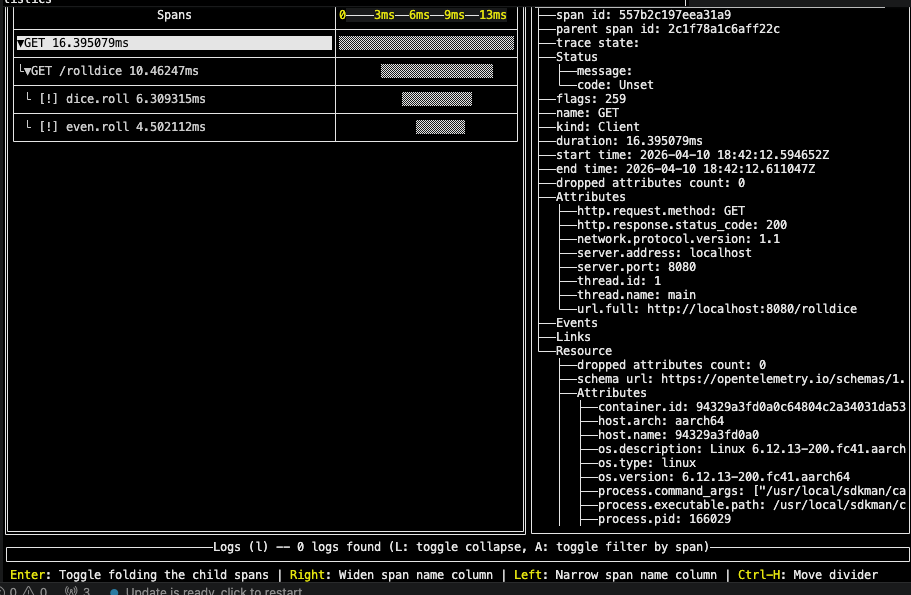This screenshot has height=595, width=911.
Task: Click the 6ms marker on the timeline
Action: (419, 15)
